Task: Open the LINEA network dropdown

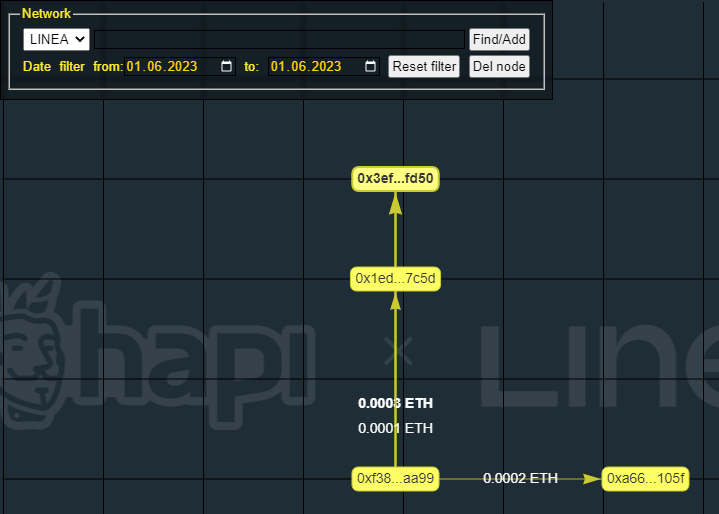Action: pos(56,39)
